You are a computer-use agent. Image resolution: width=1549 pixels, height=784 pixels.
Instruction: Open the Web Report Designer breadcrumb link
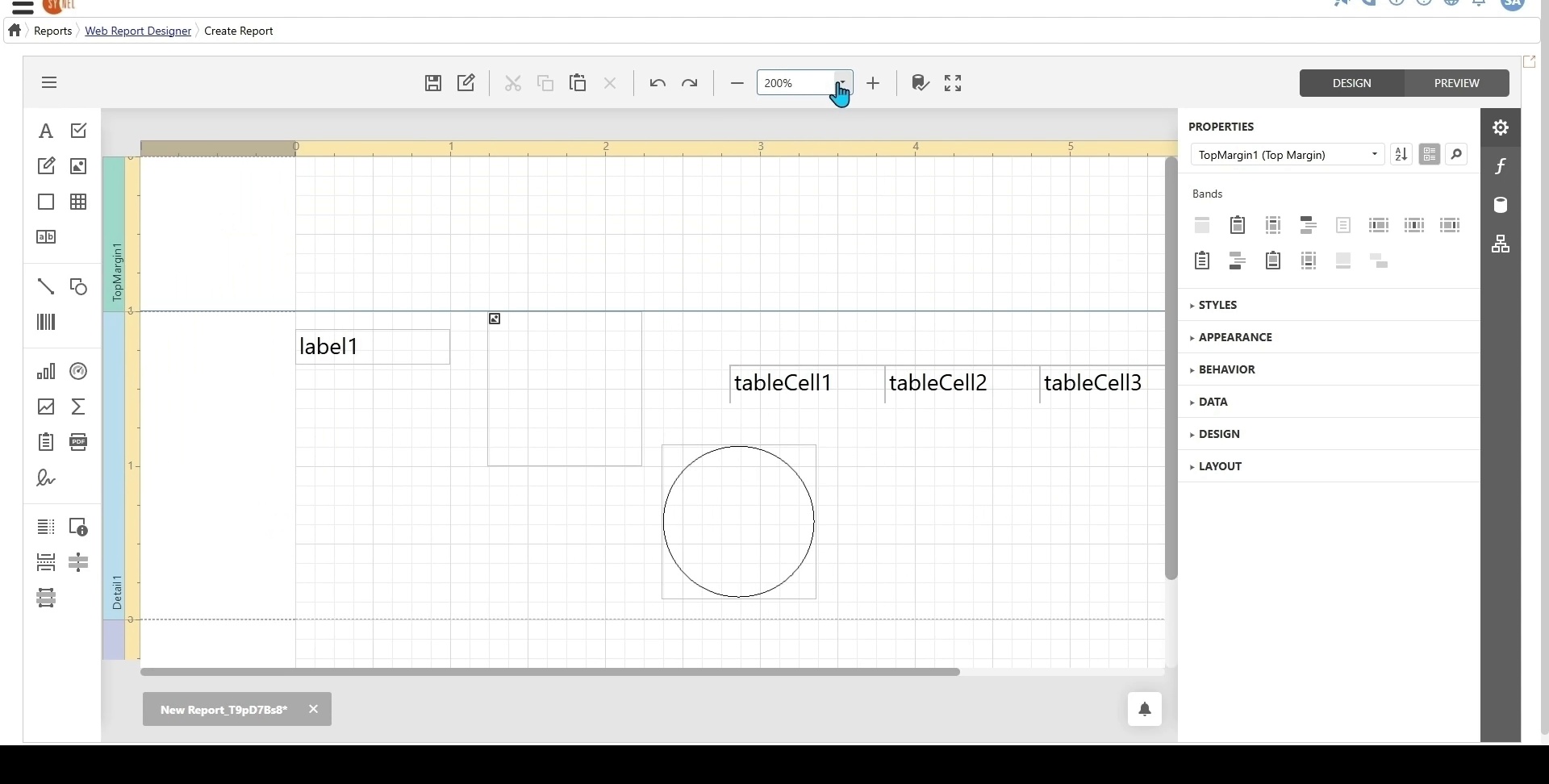tap(138, 31)
